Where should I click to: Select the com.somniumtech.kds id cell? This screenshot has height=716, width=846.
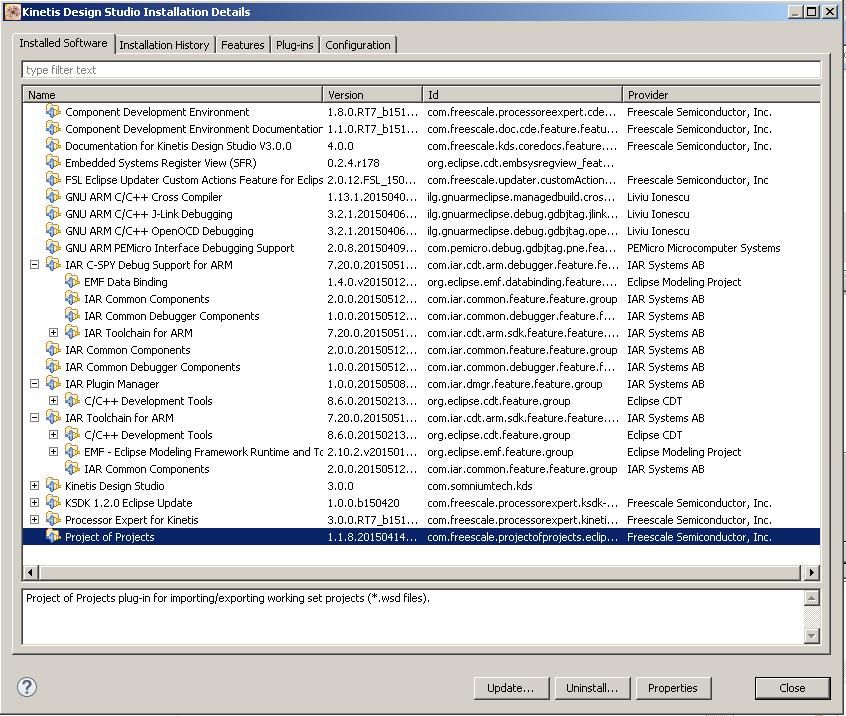pyautogui.click(x=480, y=486)
